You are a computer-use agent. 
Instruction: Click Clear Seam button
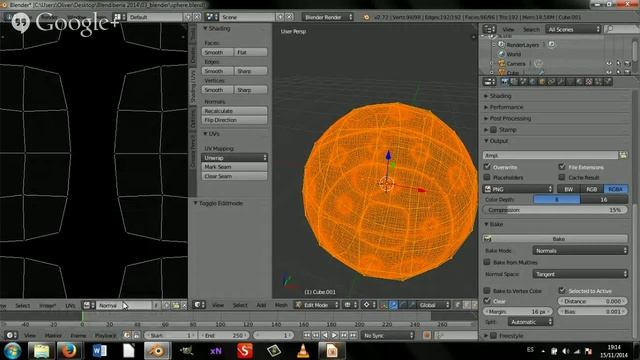tap(234, 176)
